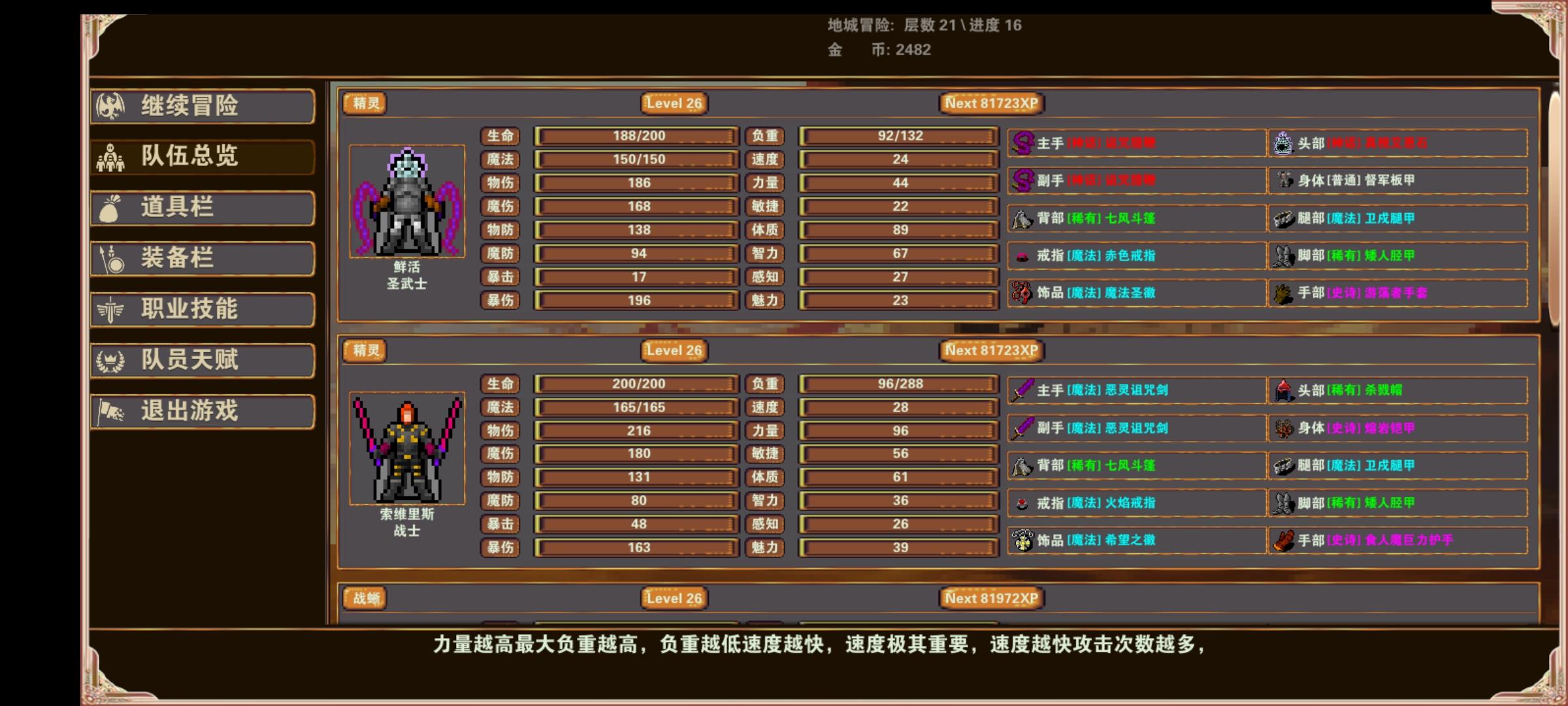Click 索维里斯's 物伤 value 216
The width and height of the screenshot is (1568, 706).
pos(638,431)
